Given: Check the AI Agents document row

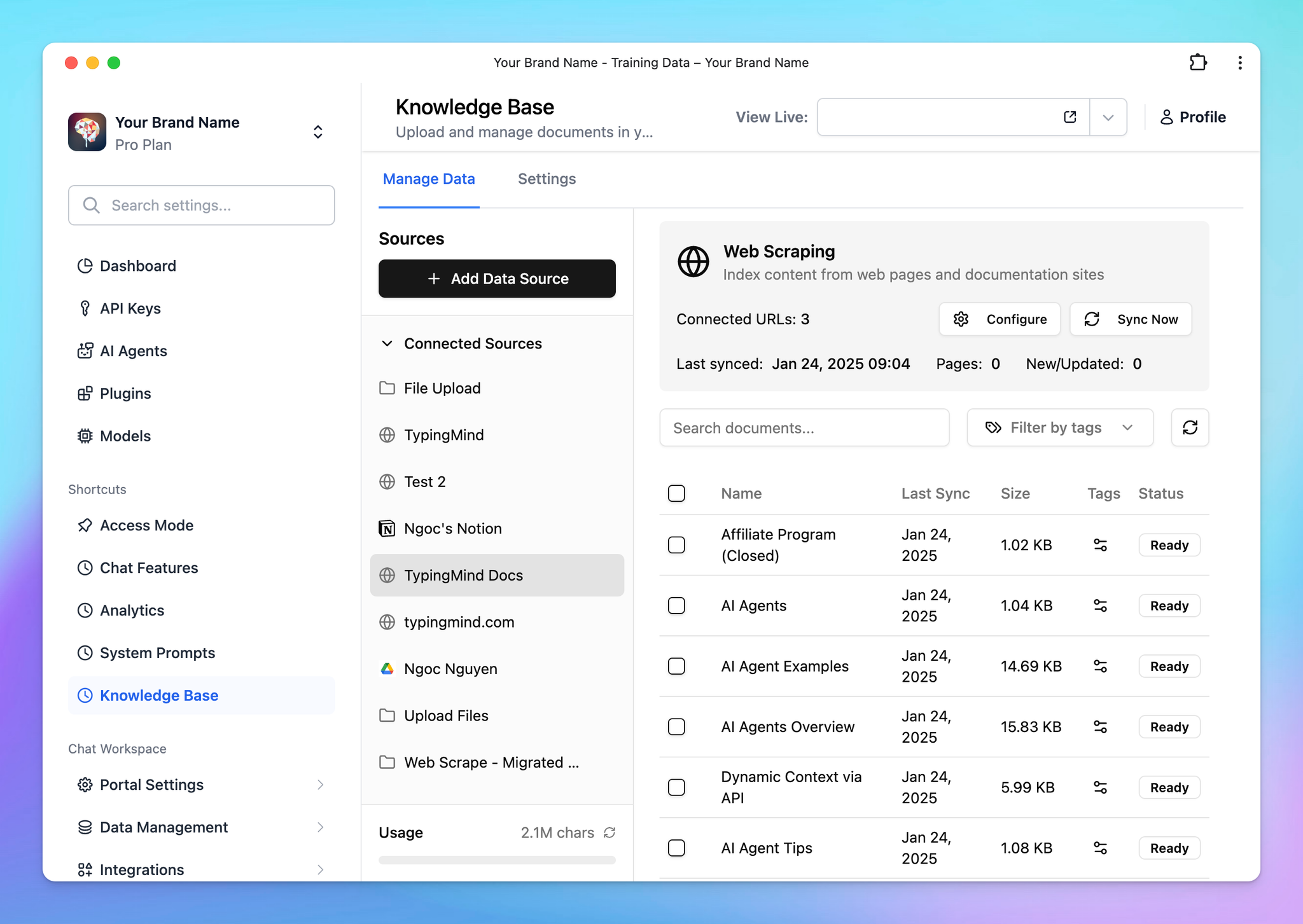Looking at the screenshot, I should point(676,605).
